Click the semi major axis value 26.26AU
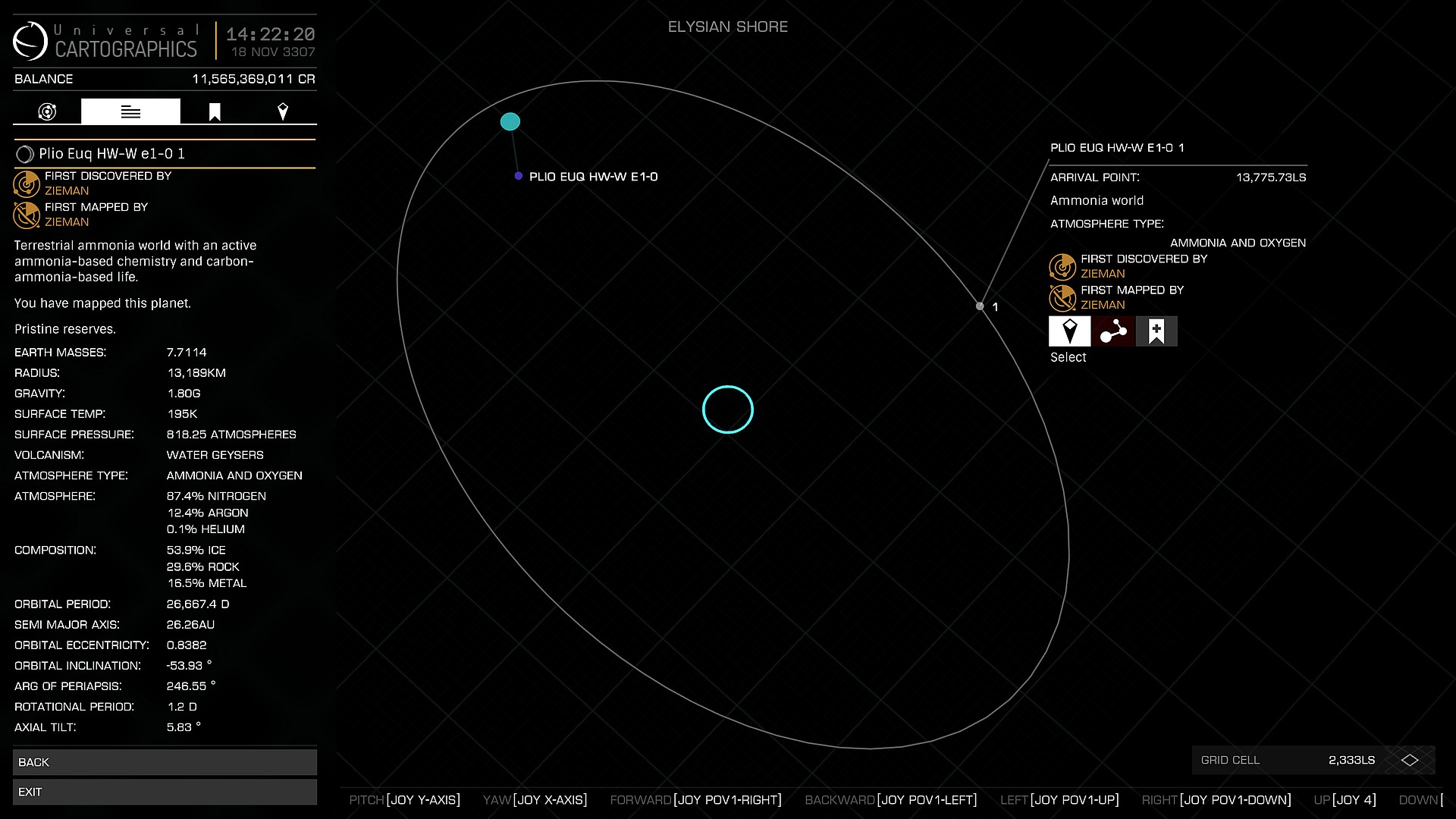This screenshot has width=1456, height=819. coord(190,625)
